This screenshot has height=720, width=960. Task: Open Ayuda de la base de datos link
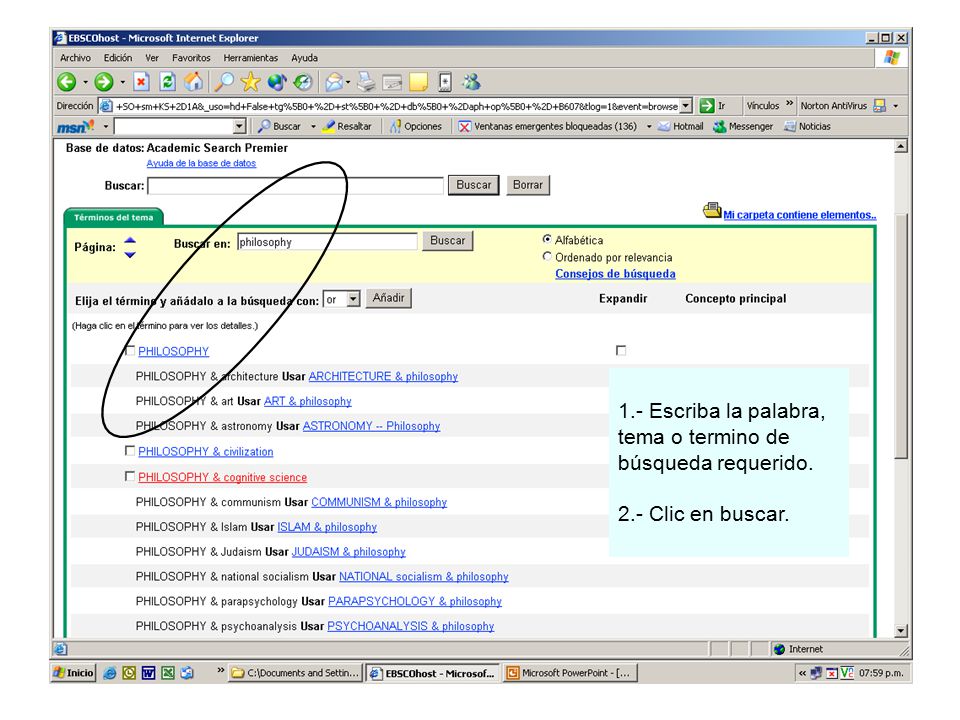tap(201, 163)
